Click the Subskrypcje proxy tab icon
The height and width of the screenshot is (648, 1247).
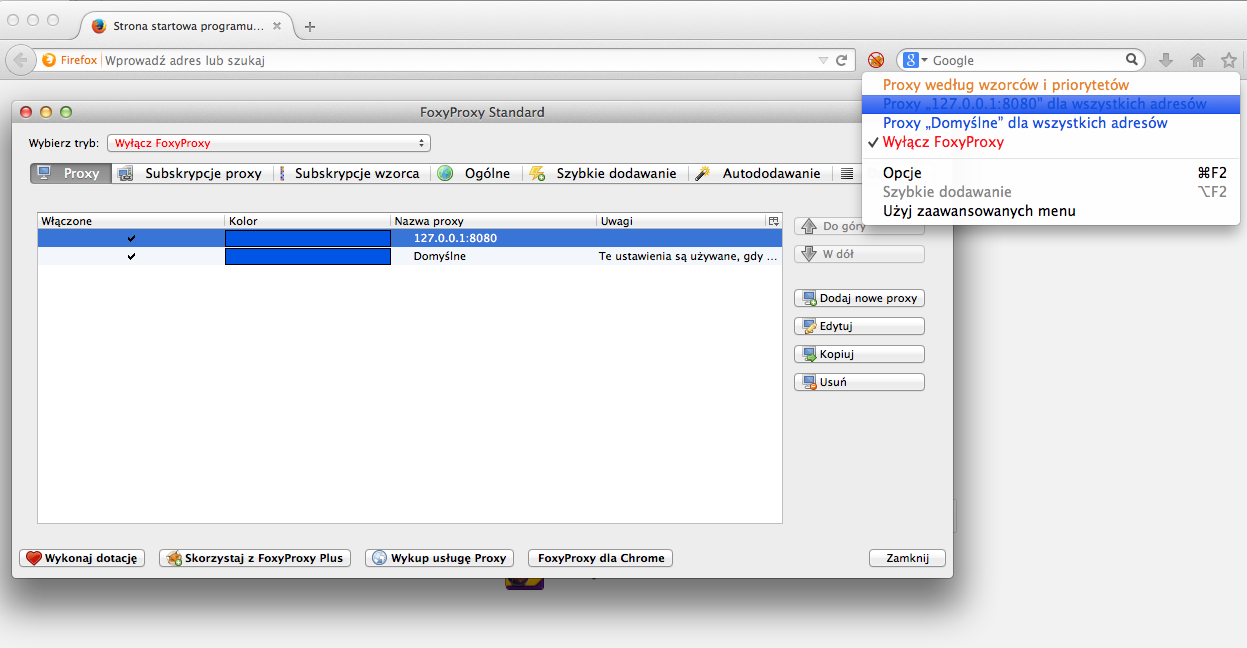pos(125,173)
